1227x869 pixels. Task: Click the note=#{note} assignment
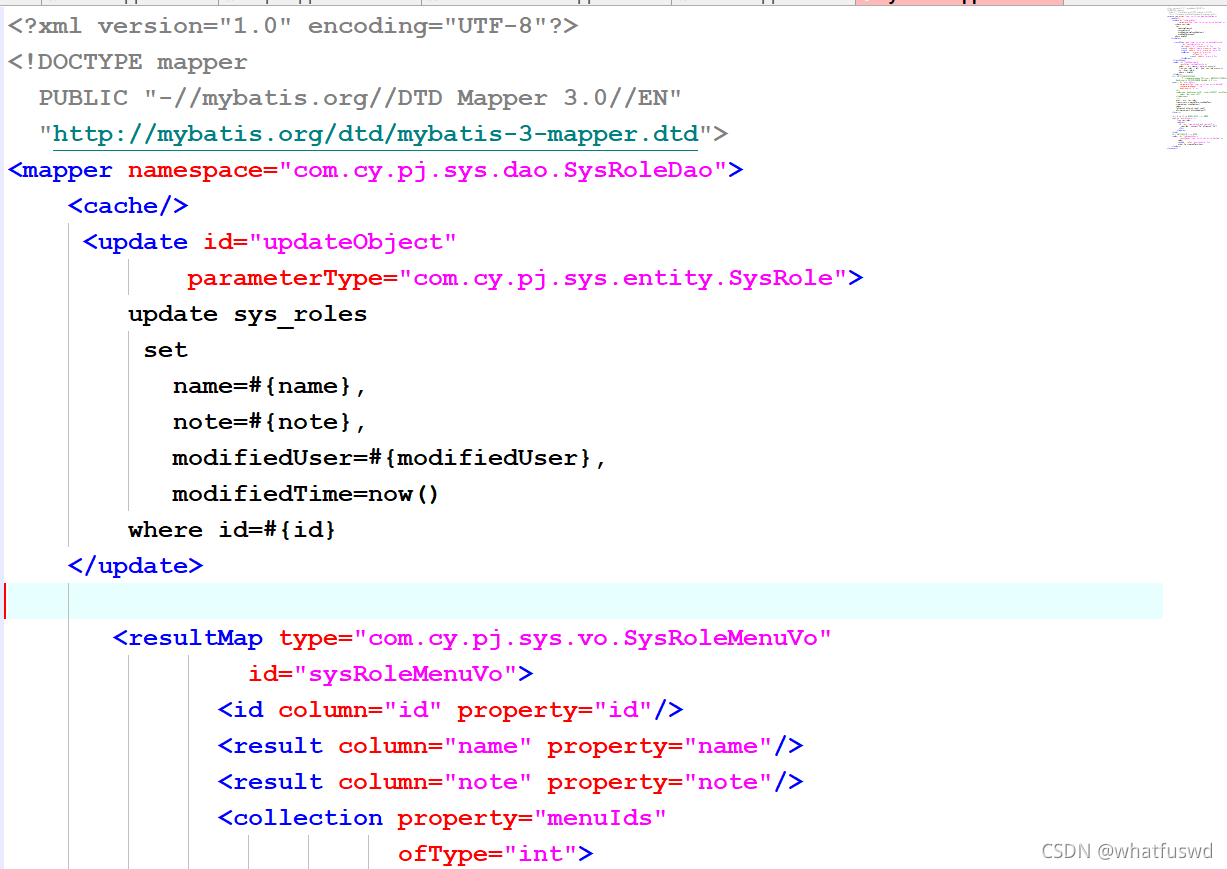click(270, 422)
